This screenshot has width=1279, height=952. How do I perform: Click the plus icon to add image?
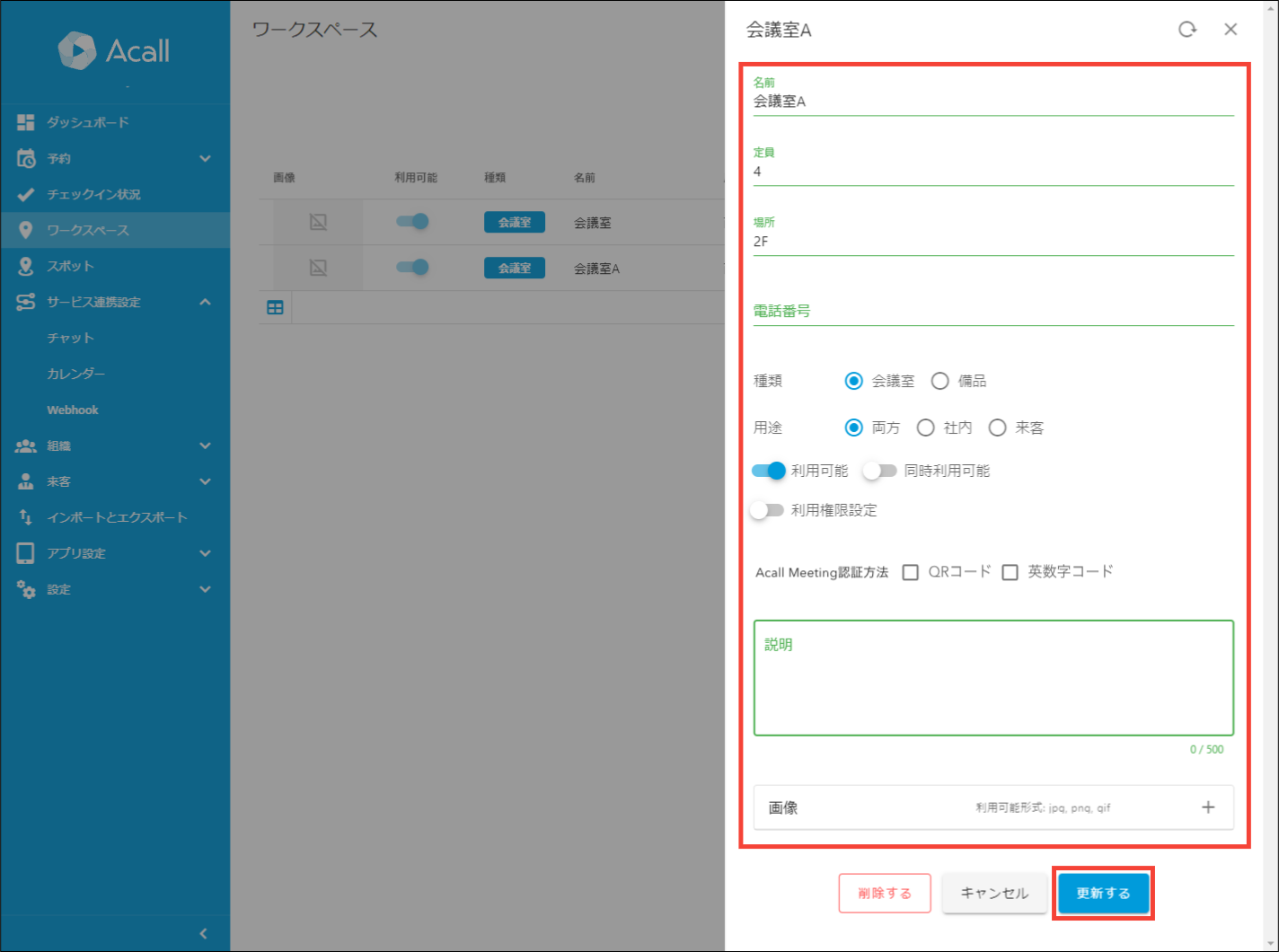tap(1208, 807)
